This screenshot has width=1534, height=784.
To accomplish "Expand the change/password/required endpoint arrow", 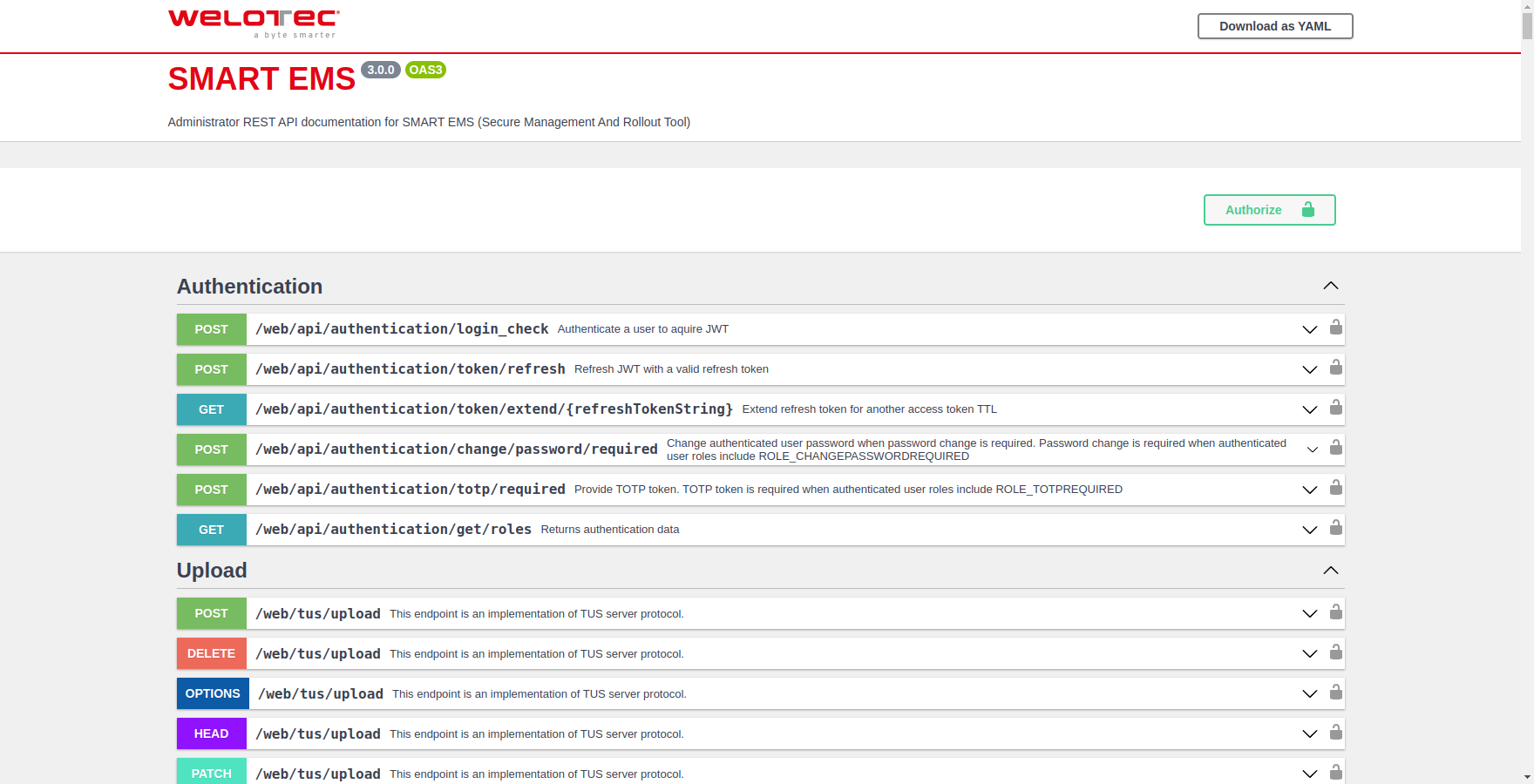I will pyautogui.click(x=1313, y=449).
